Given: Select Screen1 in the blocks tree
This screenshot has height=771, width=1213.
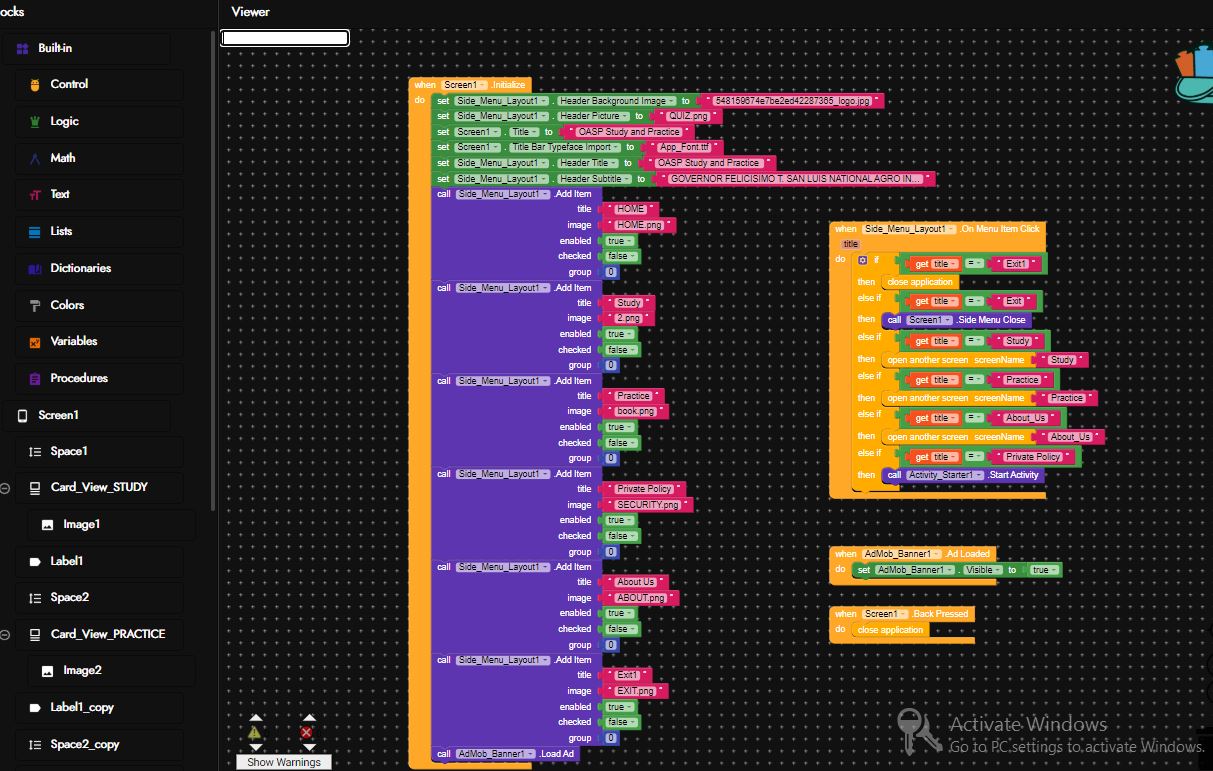Looking at the screenshot, I should pos(58,415).
